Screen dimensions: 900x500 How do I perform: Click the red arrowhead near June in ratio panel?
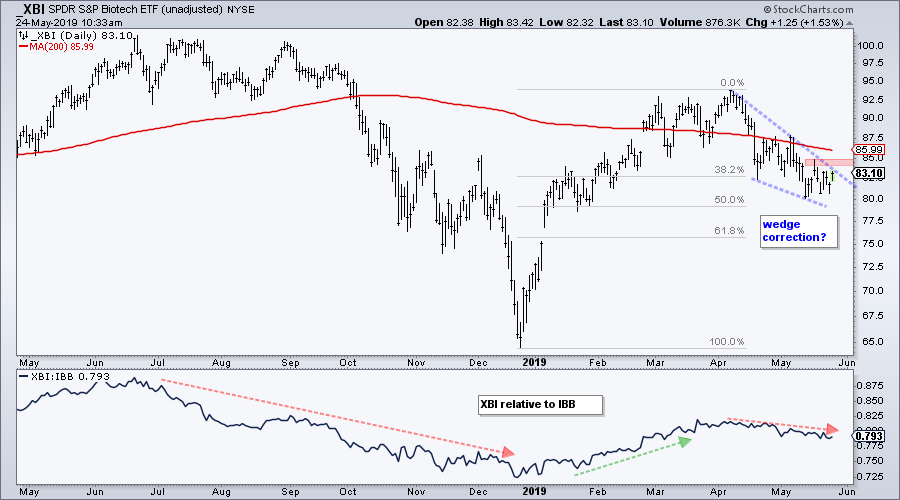[832, 429]
